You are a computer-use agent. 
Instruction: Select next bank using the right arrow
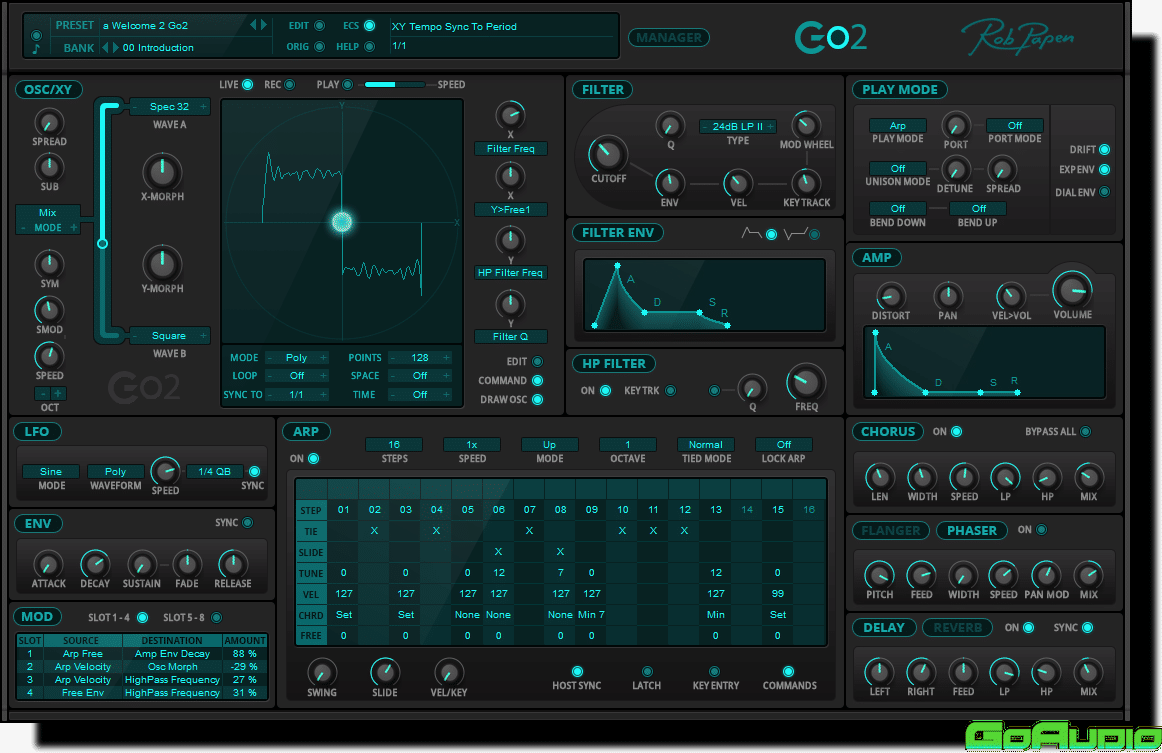pyautogui.click(x=115, y=47)
